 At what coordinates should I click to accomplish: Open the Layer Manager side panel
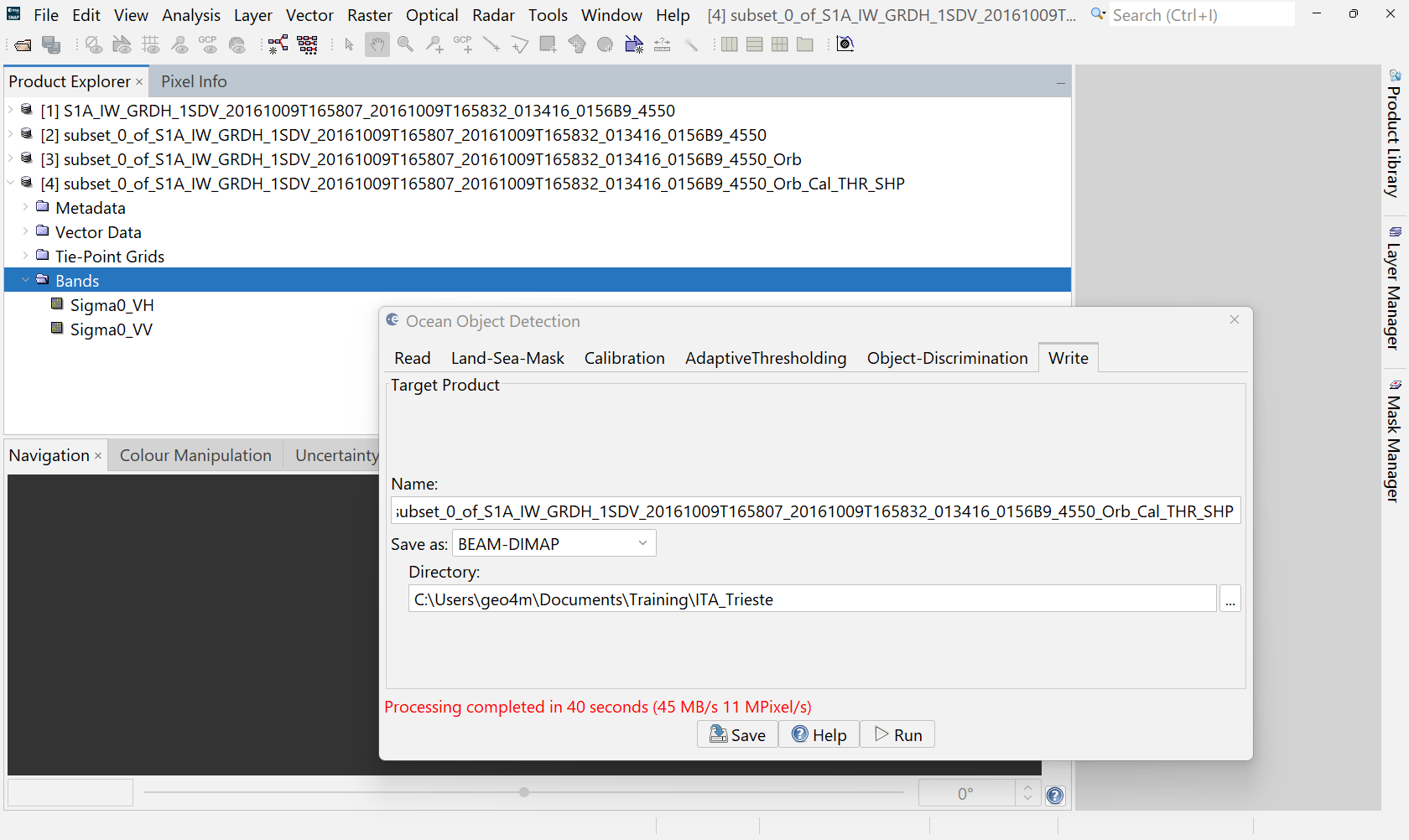point(1394,288)
